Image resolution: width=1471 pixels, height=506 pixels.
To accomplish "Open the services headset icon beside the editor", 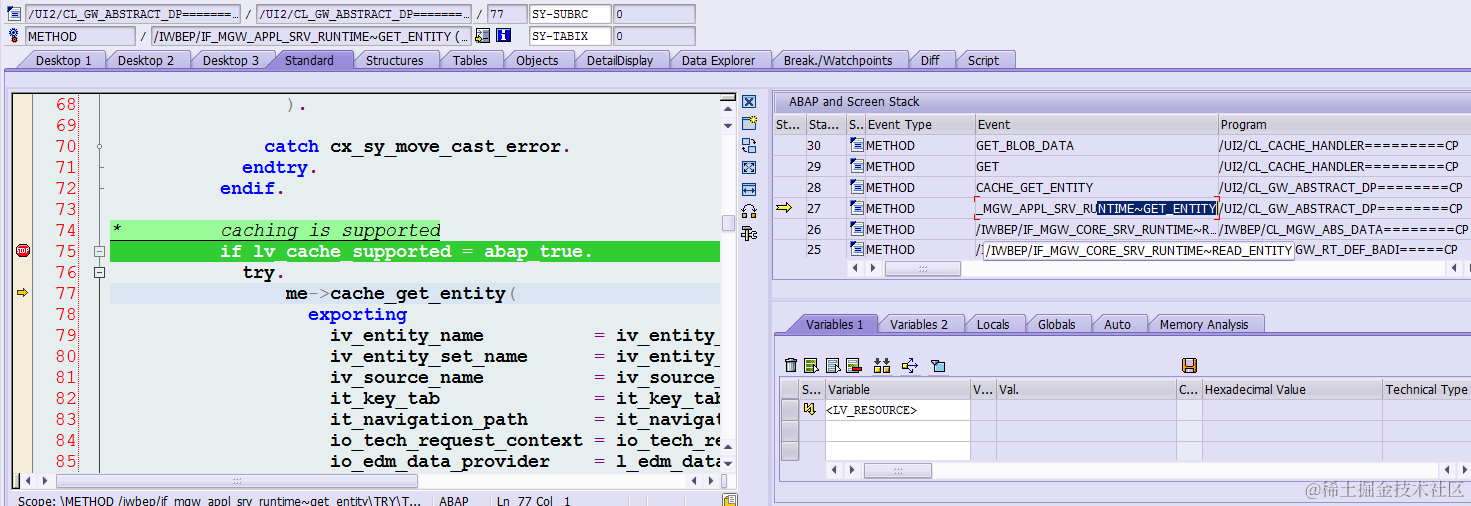I will tap(748, 211).
